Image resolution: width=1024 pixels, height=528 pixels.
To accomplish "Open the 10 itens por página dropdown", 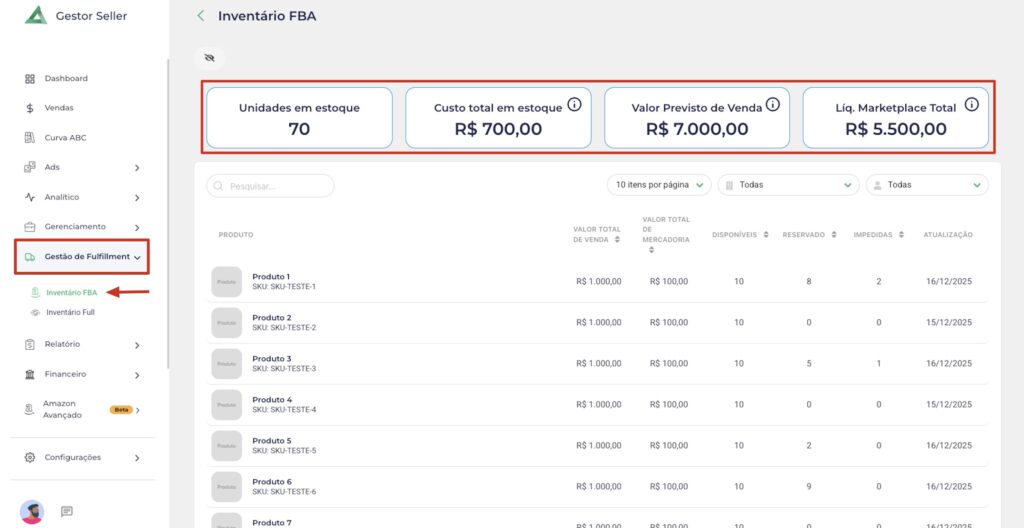I will click(x=659, y=185).
